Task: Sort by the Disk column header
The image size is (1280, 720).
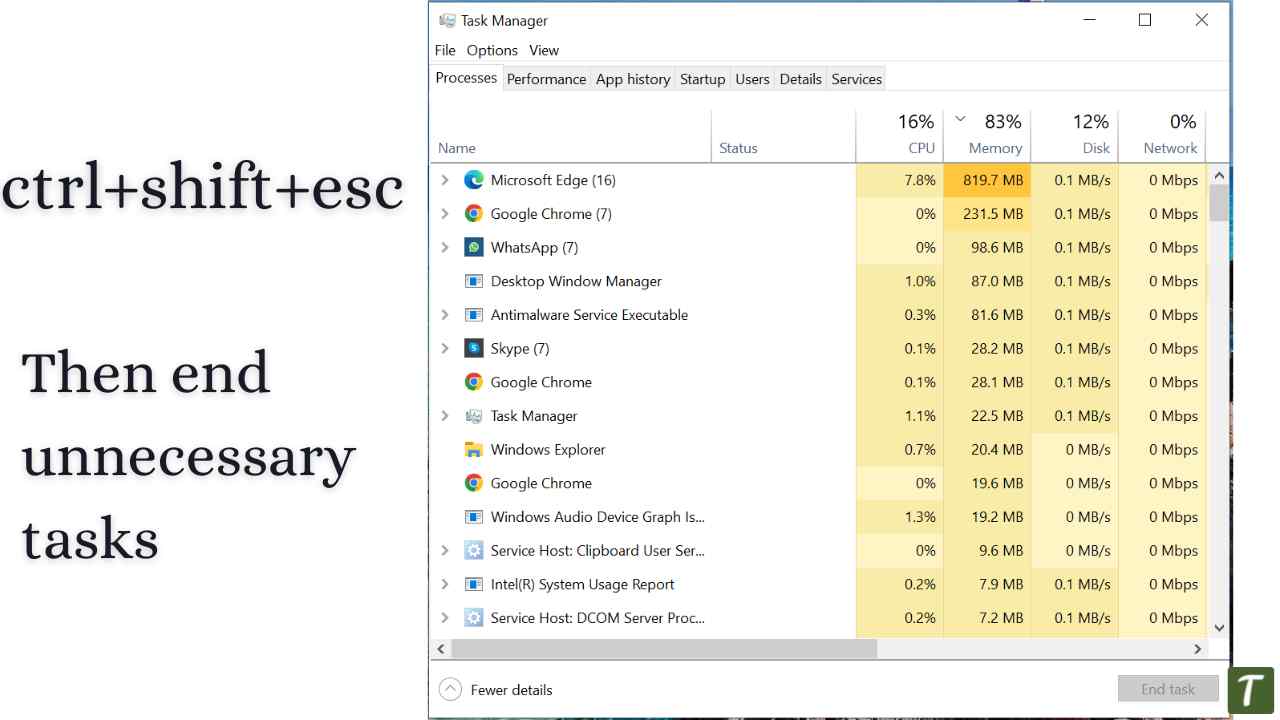Action: (1075, 135)
